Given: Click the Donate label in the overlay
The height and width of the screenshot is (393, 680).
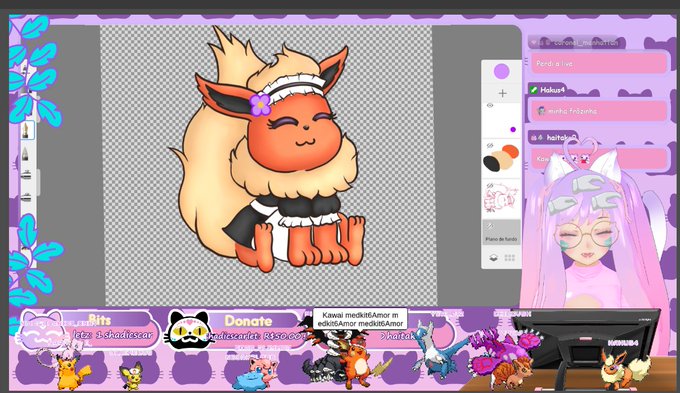Looking at the screenshot, I should tap(248, 321).
